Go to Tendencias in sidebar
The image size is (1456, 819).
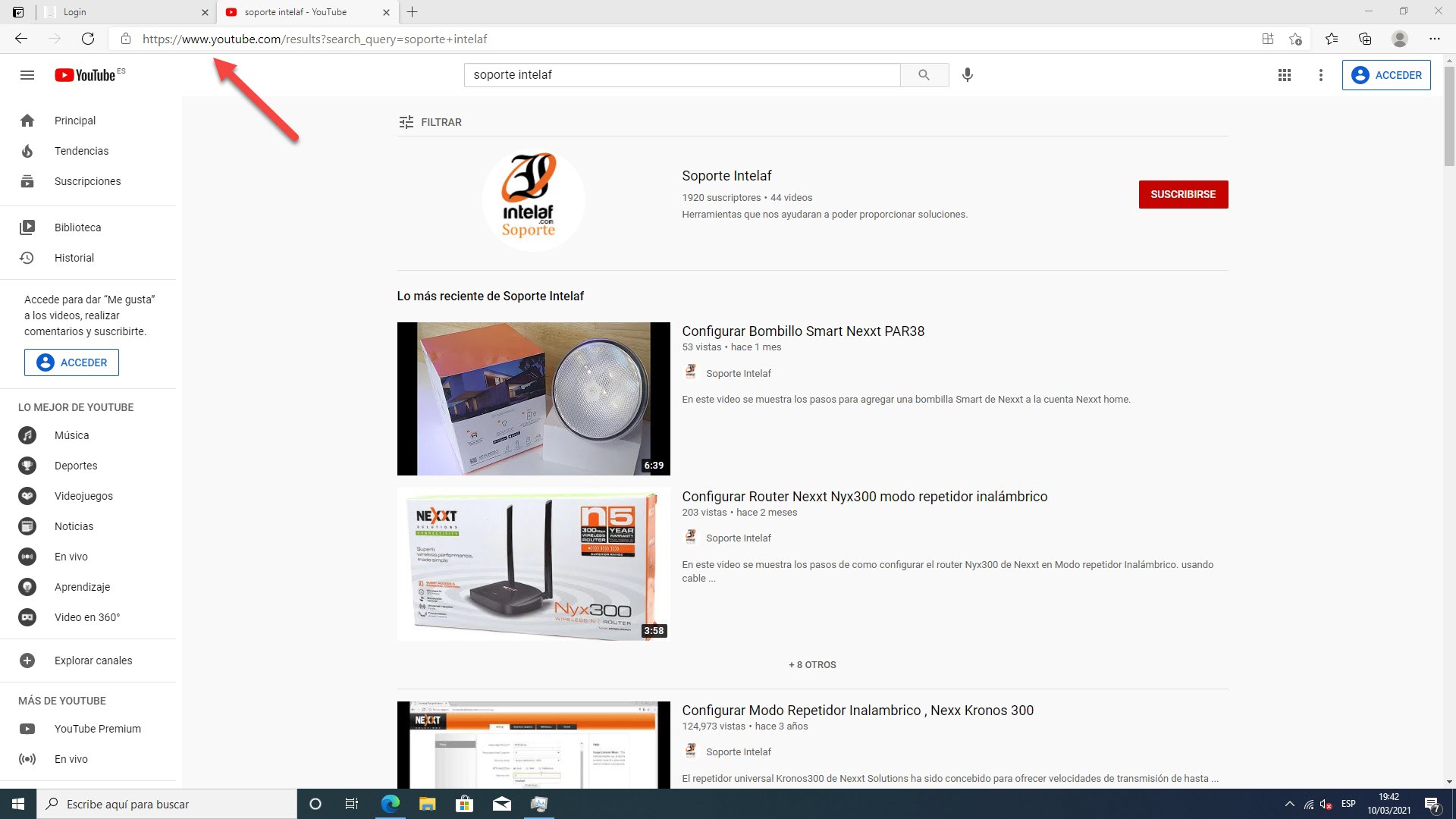coord(81,151)
